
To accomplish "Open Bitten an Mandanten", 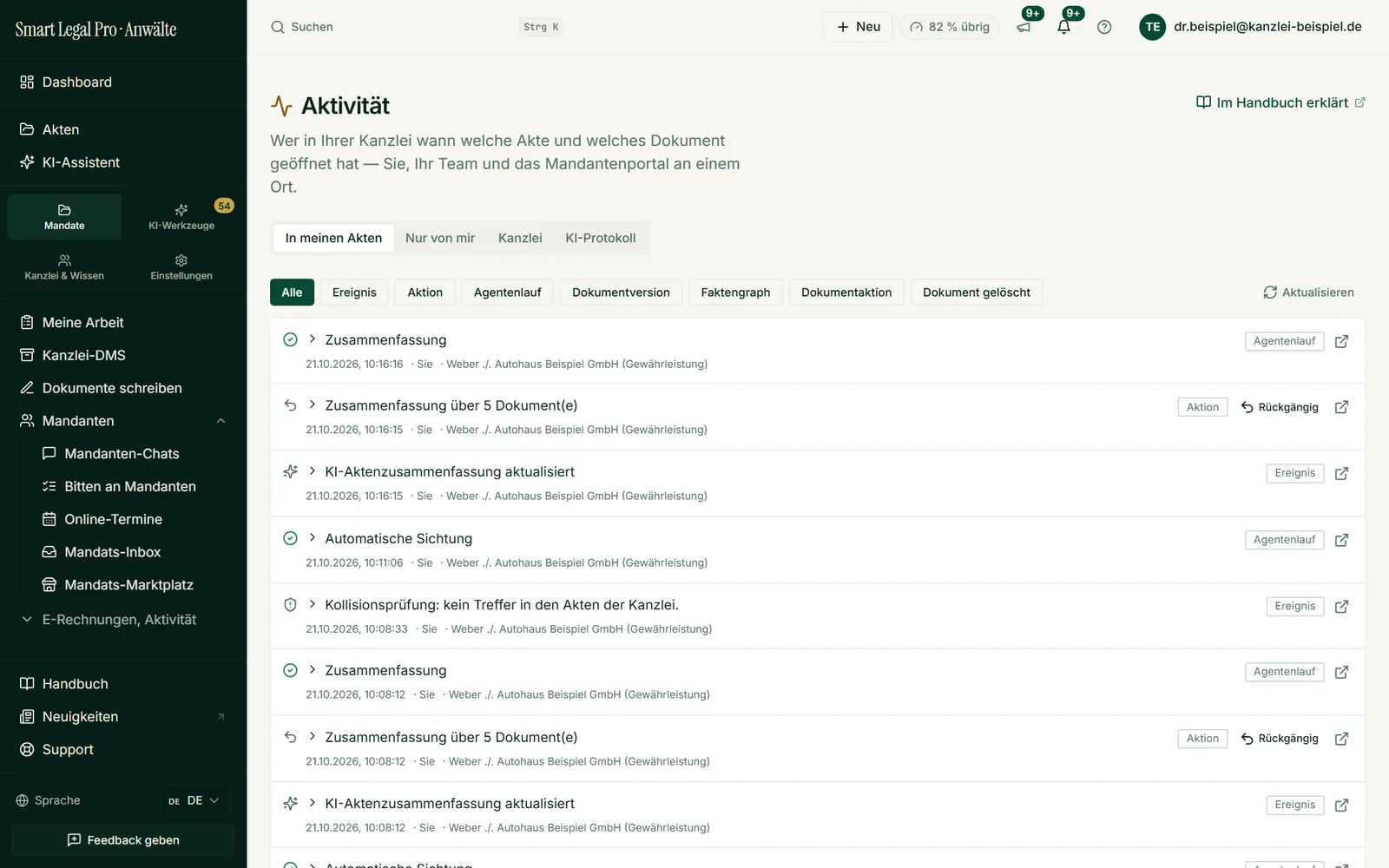I will 135,487.
